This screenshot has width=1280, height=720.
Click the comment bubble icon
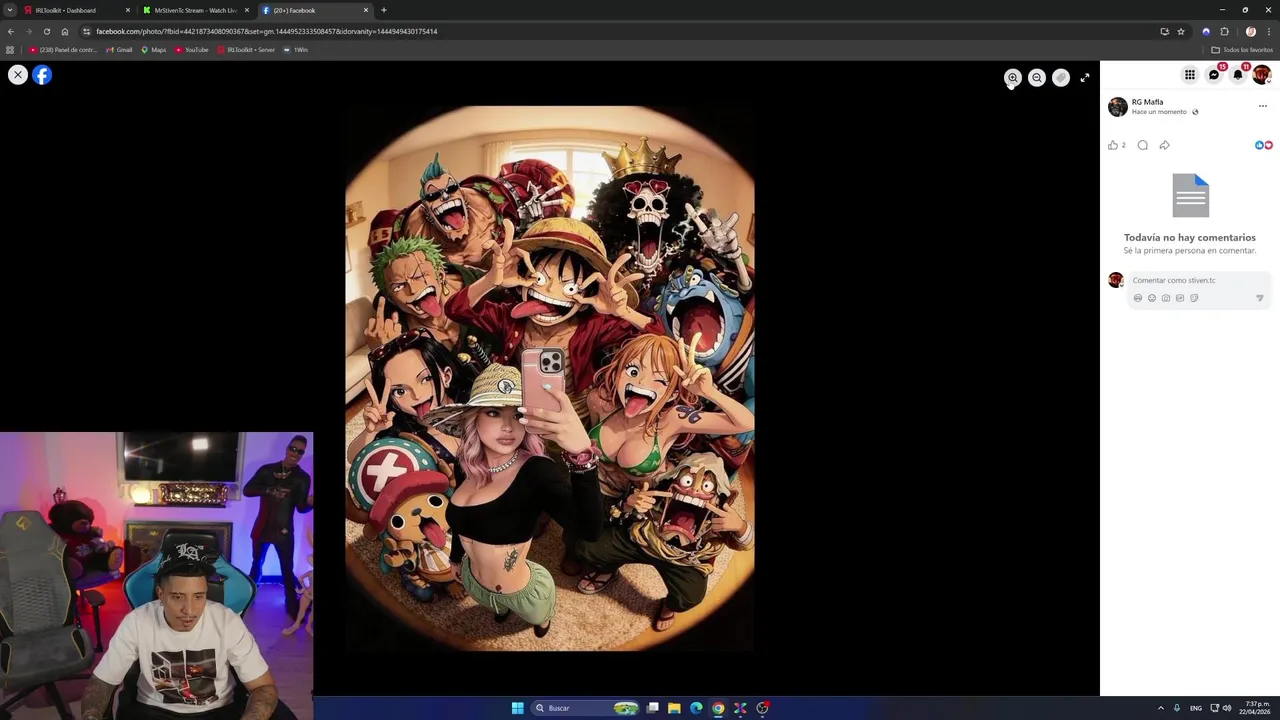1143,145
